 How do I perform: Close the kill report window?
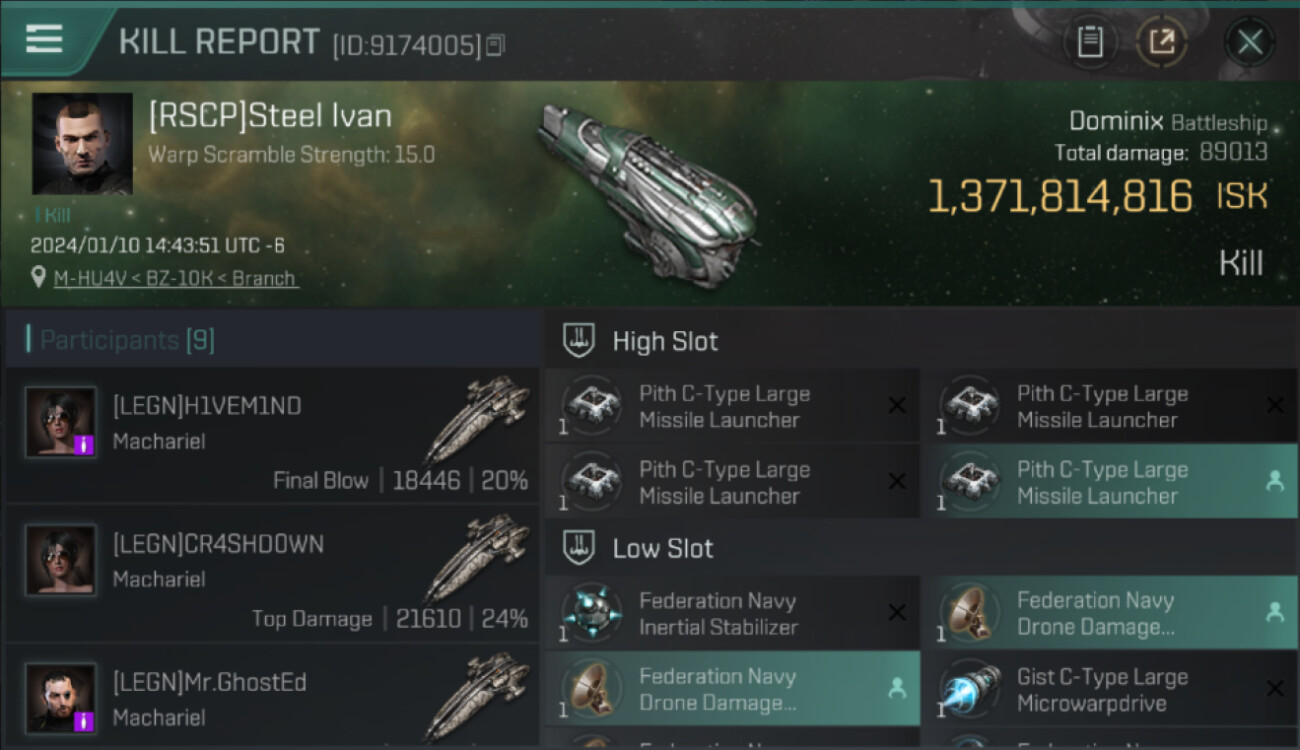click(x=1249, y=42)
